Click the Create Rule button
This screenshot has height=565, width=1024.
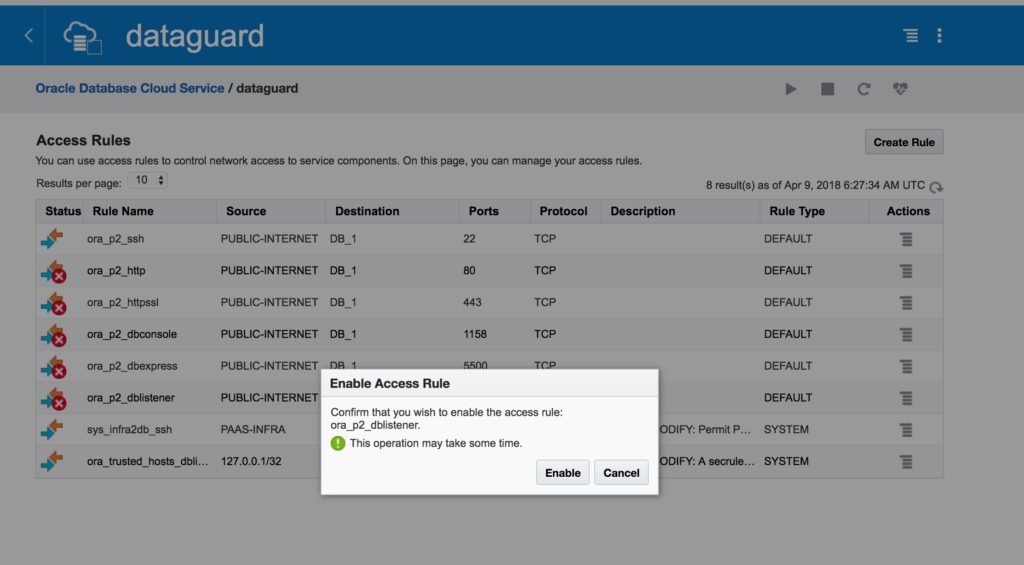click(x=903, y=142)
